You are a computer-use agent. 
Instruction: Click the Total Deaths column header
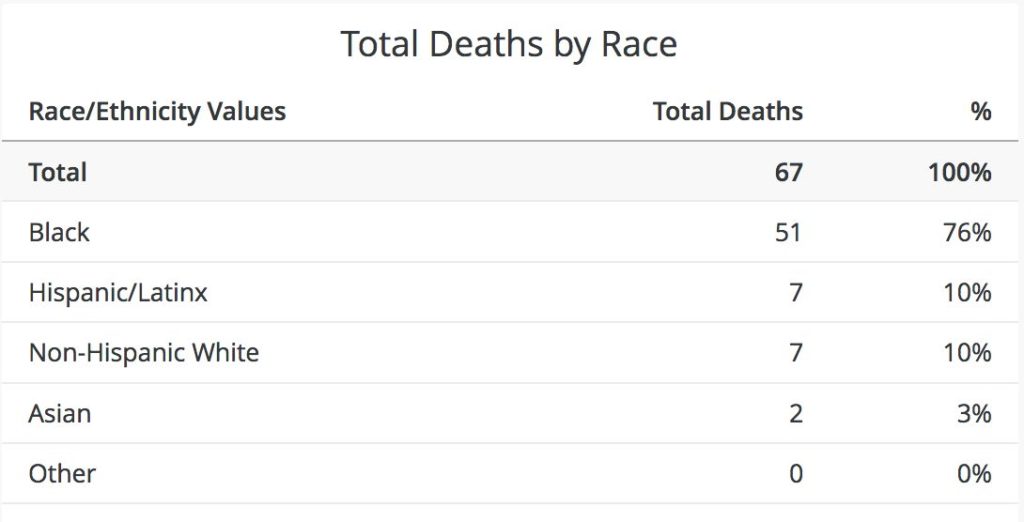click(727, 111)
